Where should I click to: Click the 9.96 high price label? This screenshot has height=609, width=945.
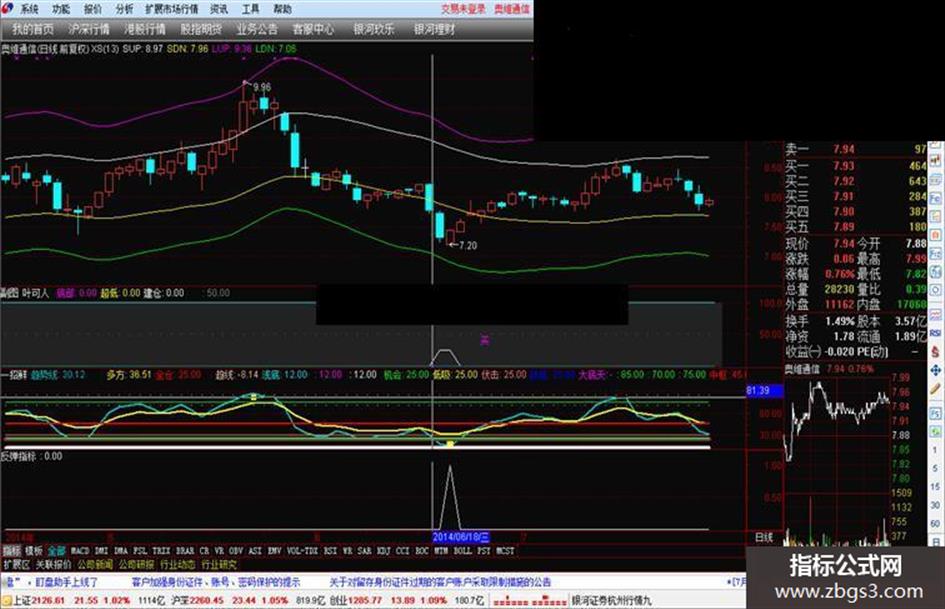tap(261, 87)
